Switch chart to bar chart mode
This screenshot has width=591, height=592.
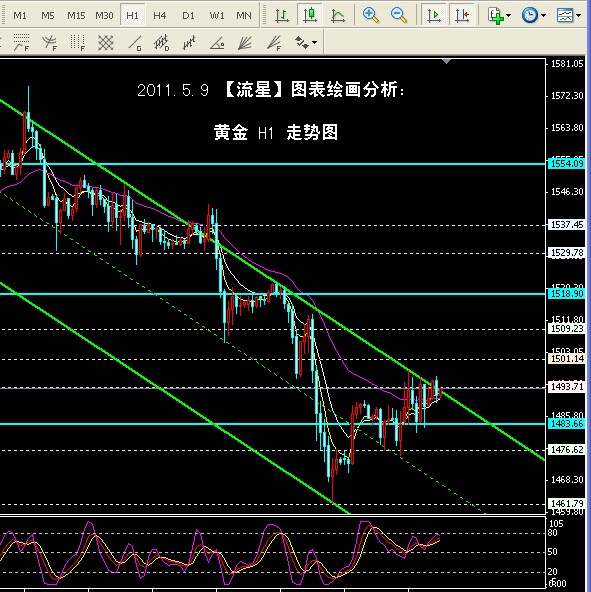(x=282, y=15)
